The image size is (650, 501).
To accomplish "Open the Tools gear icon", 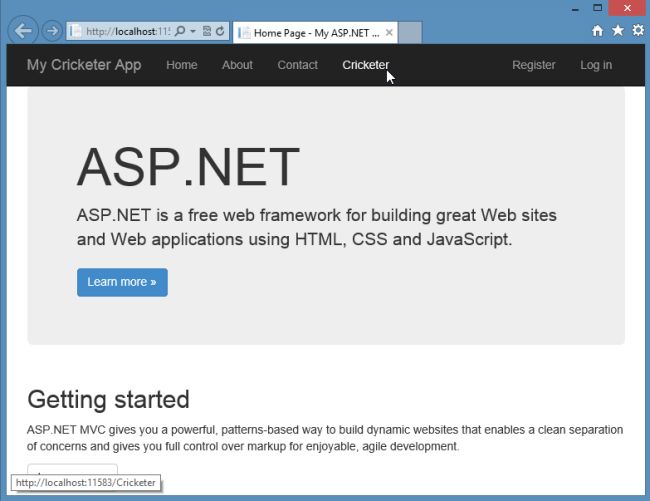I will (x=638, y=30).
